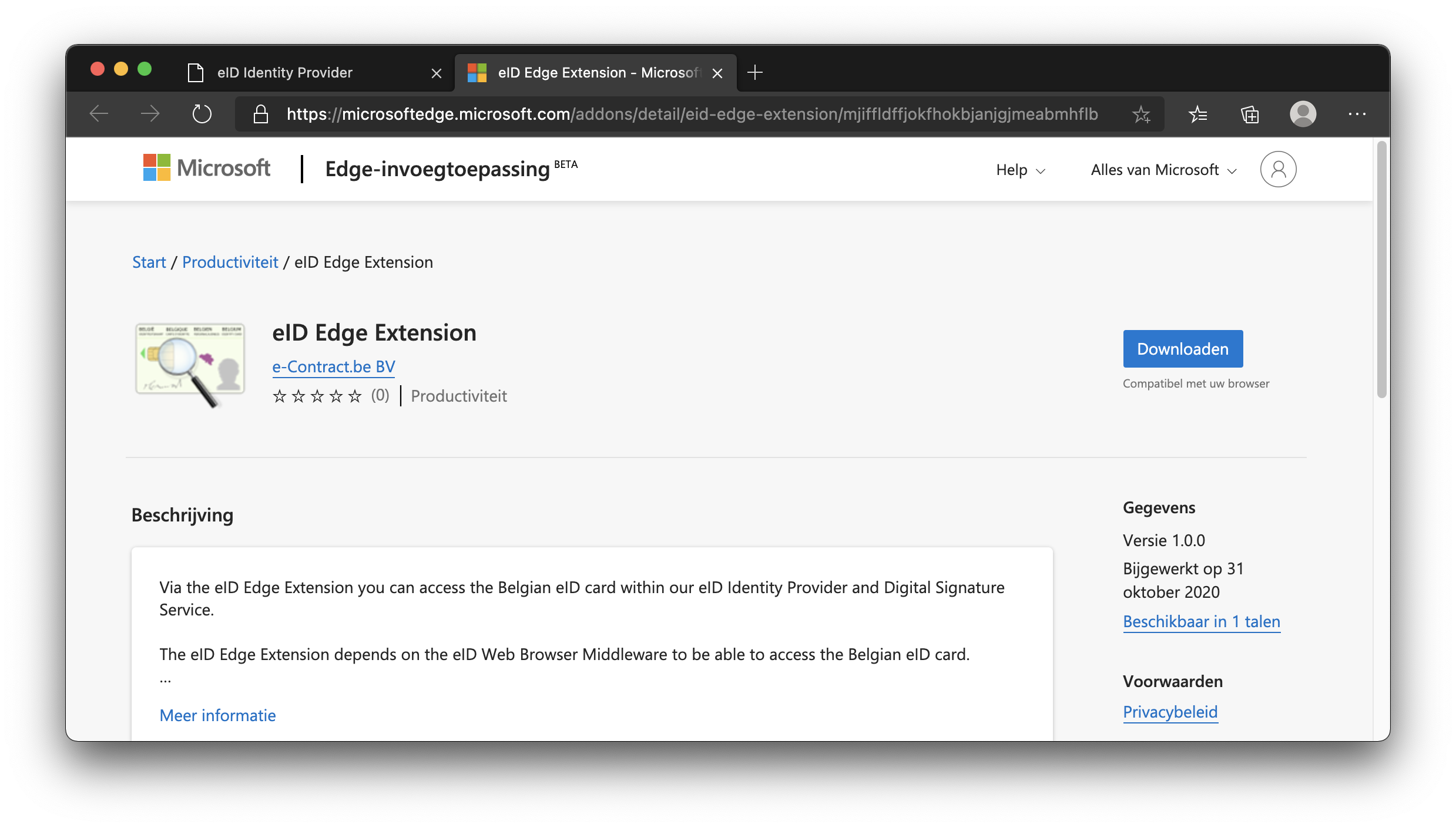The height and width of the screenshot is (828, 1456).
Task: Go to Productiviteit breadcrumb link
Action: (x=230, y=262)
